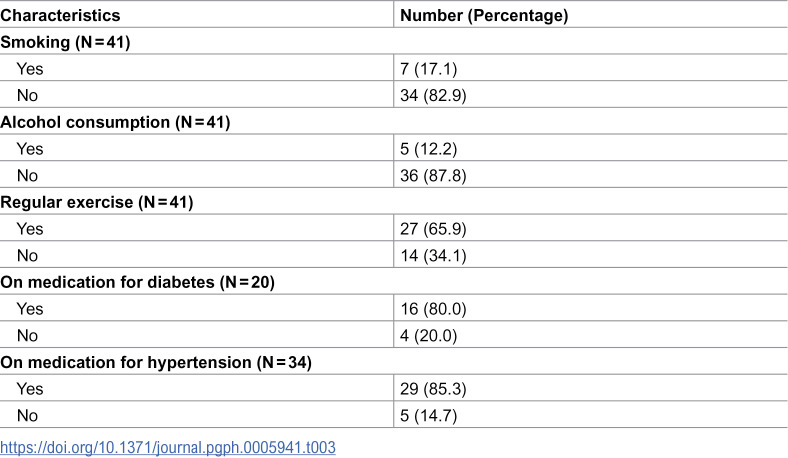
Task: Click the Yes label under Smoking
Action: 30,68
